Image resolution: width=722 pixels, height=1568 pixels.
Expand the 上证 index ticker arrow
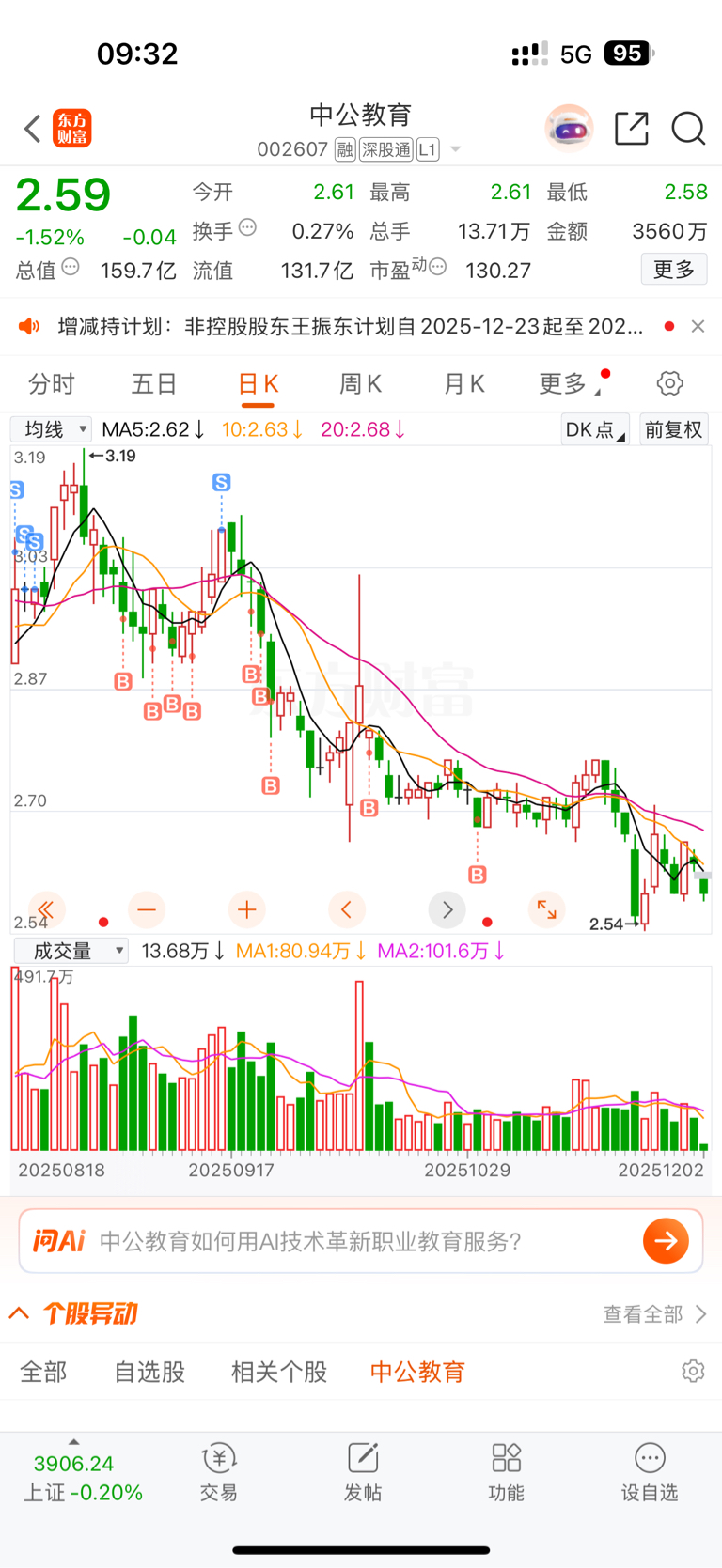pos(73,1442)
